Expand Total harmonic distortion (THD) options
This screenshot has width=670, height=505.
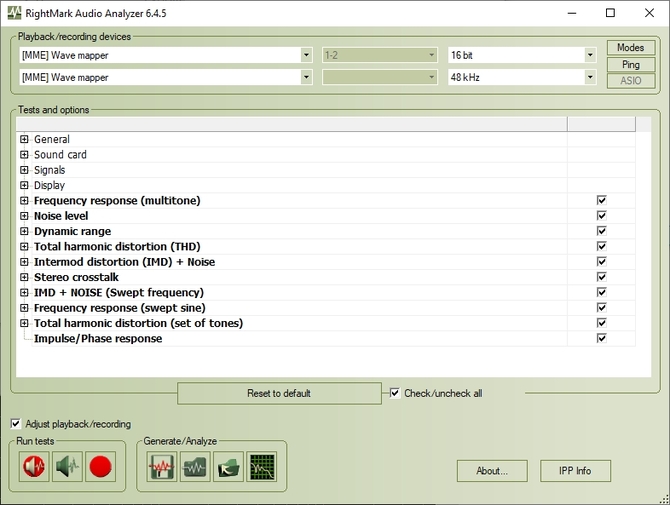click(x=24, y=247)
